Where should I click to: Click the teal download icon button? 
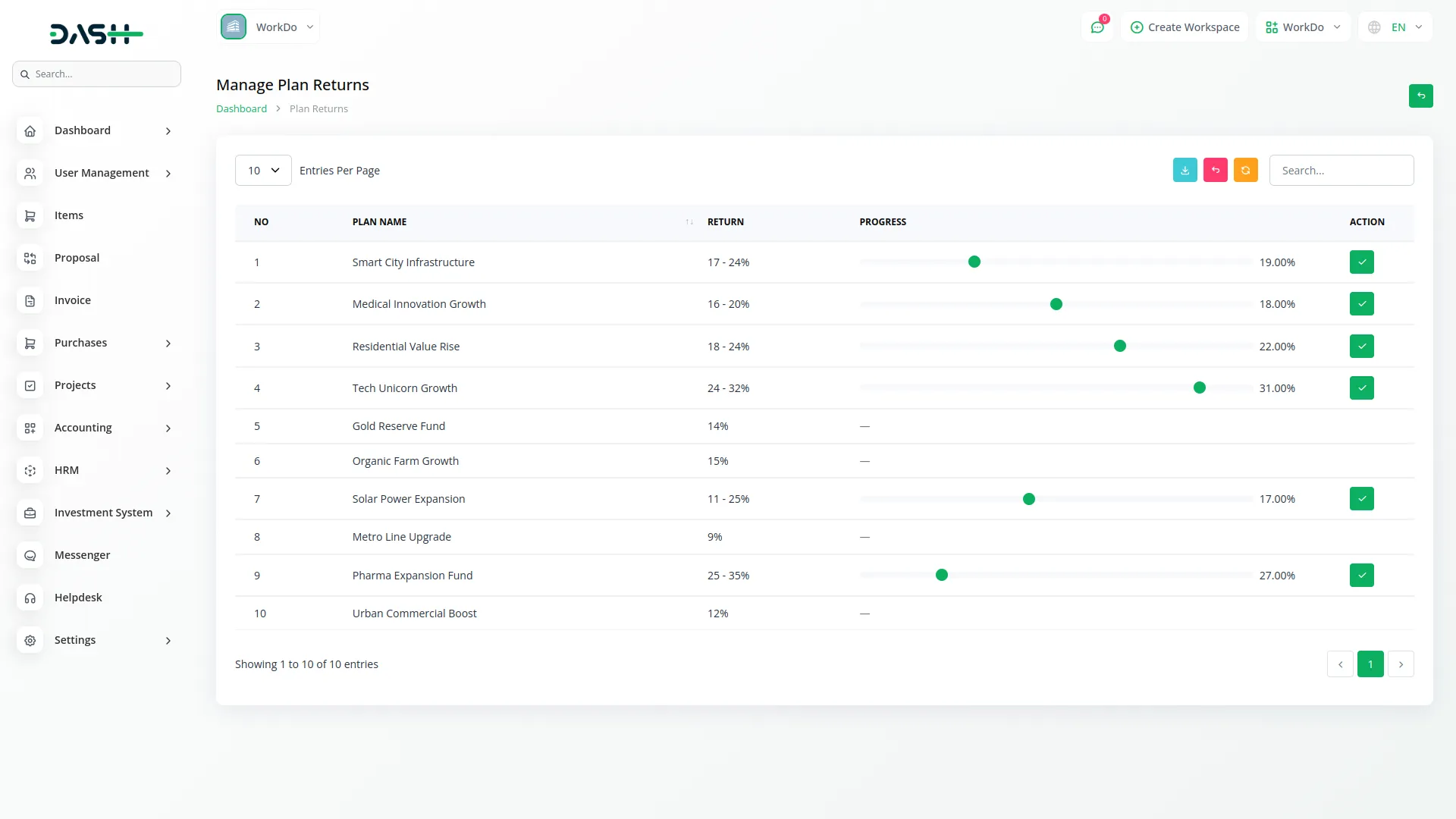pos(1185,171)
